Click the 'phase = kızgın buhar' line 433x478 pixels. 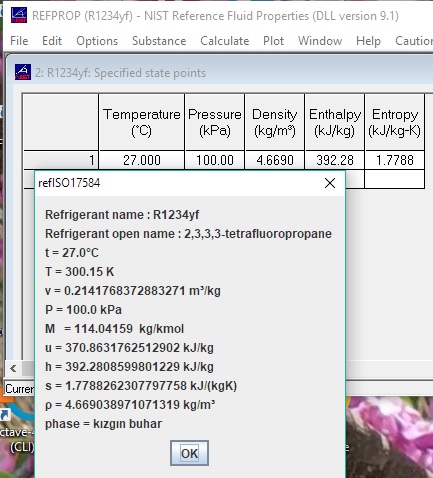pos(103,424)
